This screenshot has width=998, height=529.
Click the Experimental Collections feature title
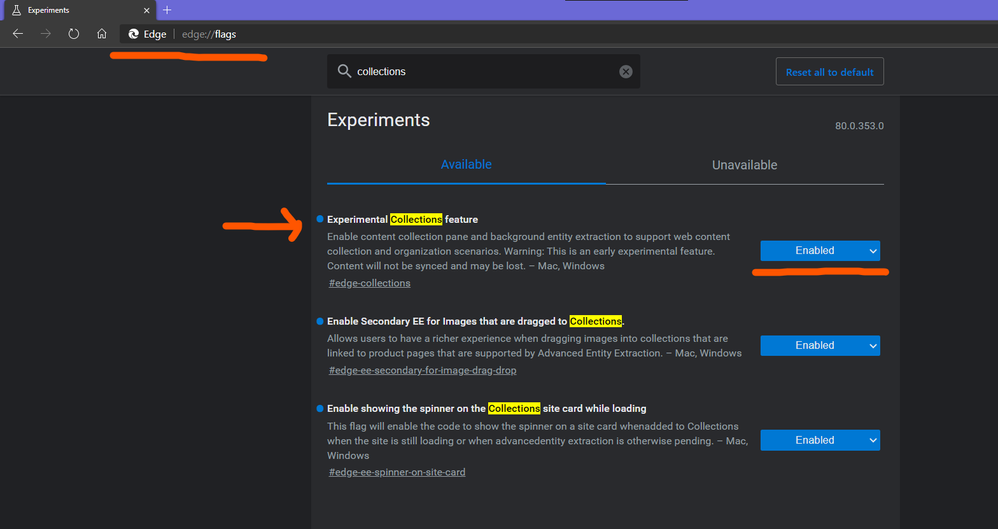click(x=402, y=220)
